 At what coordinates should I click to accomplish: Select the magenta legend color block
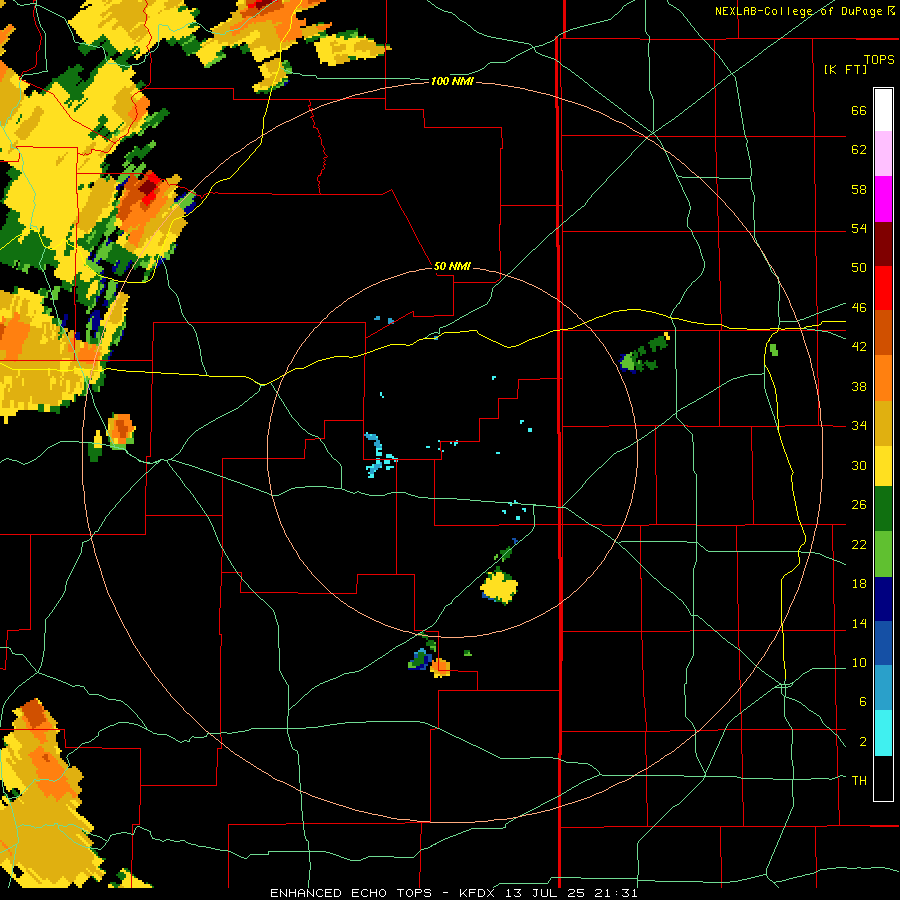[x=883, y=199]
